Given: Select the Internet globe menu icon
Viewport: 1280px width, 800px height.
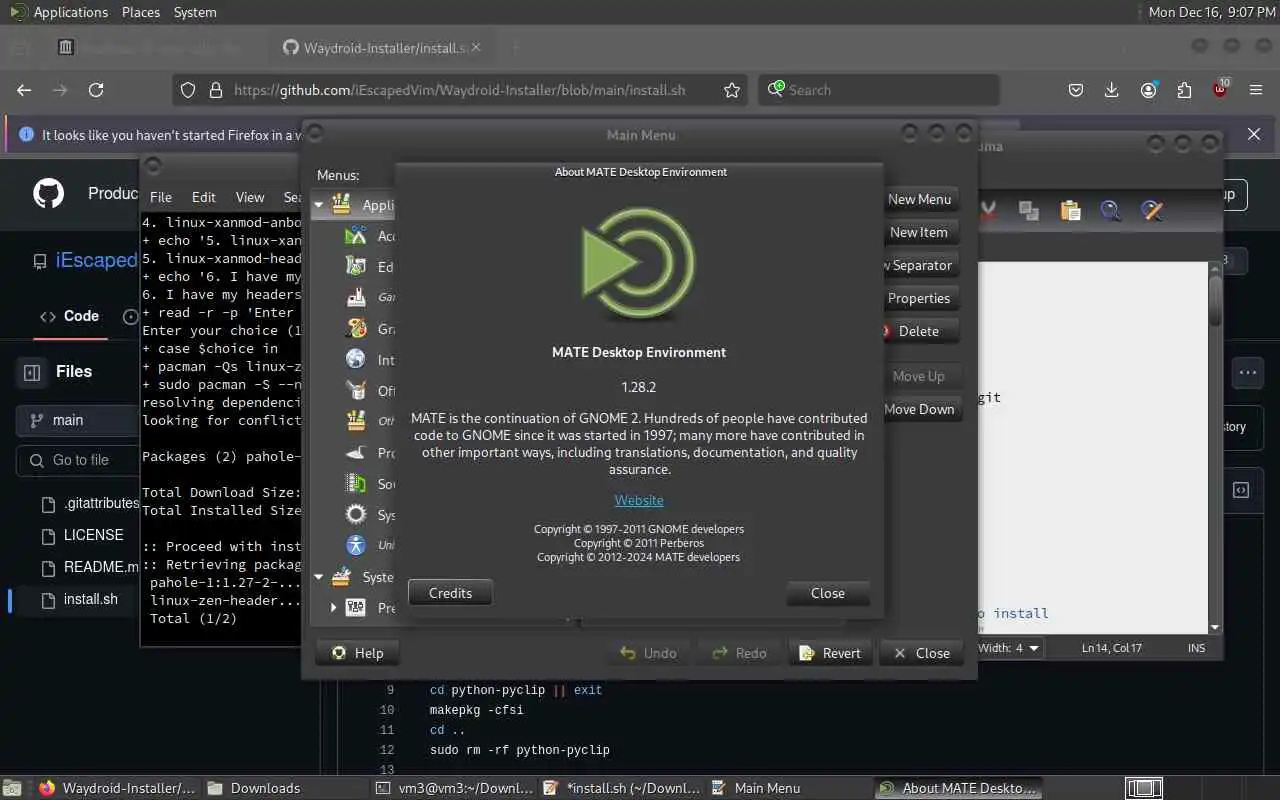Looking at the screenshot, I should click(356, 360).
